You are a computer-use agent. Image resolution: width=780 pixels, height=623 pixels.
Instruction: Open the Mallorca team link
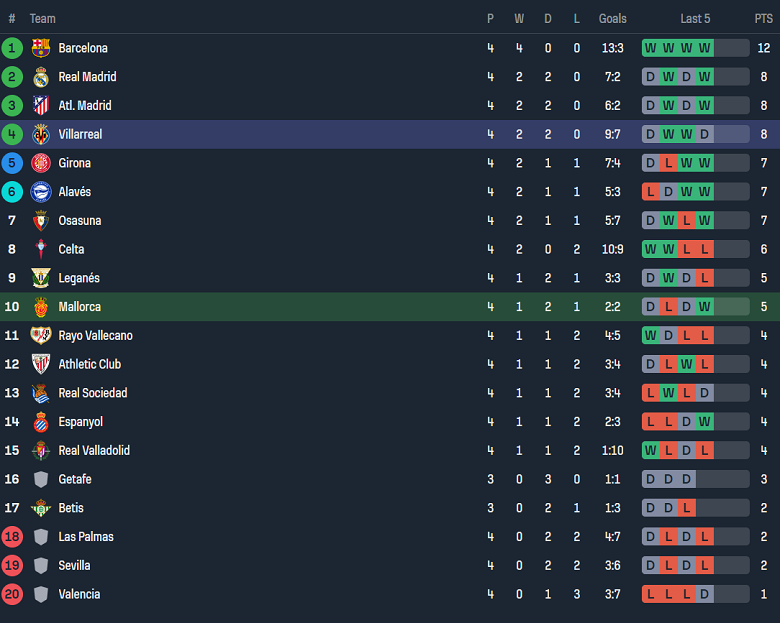point(79,307)
